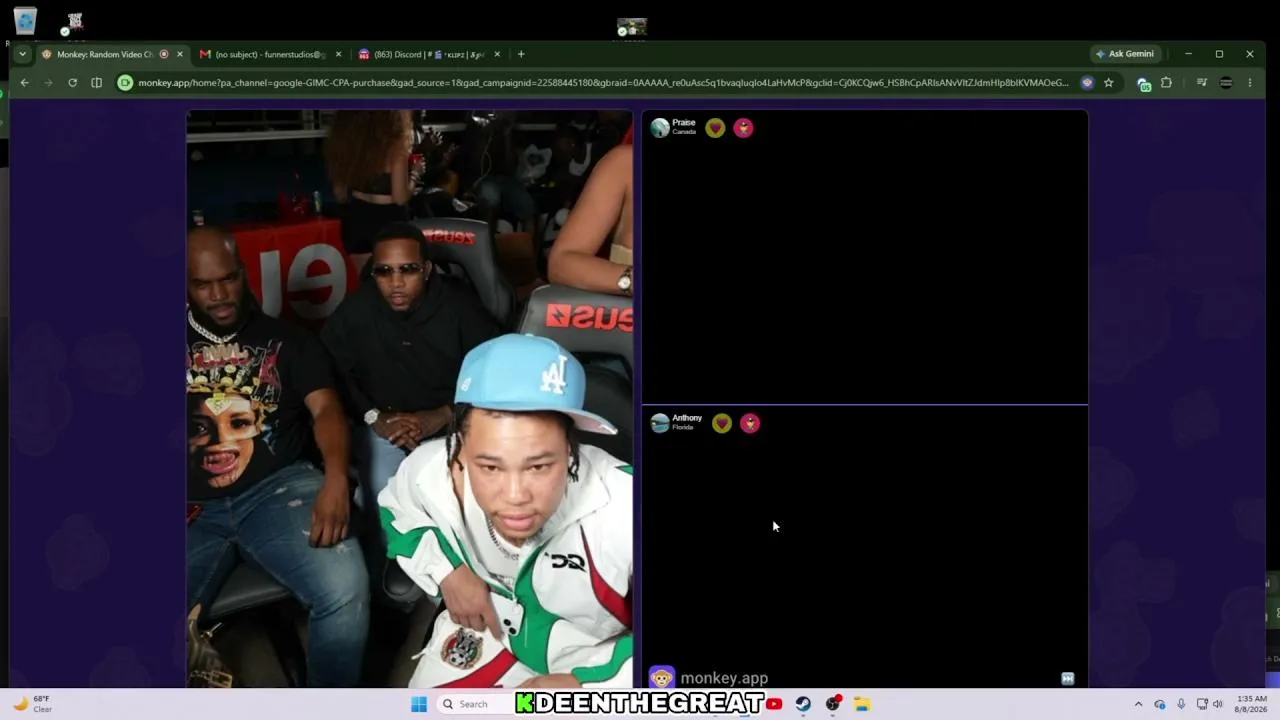
Task: Click the monkey.app logo icon
Action: (x=661, y=678)
